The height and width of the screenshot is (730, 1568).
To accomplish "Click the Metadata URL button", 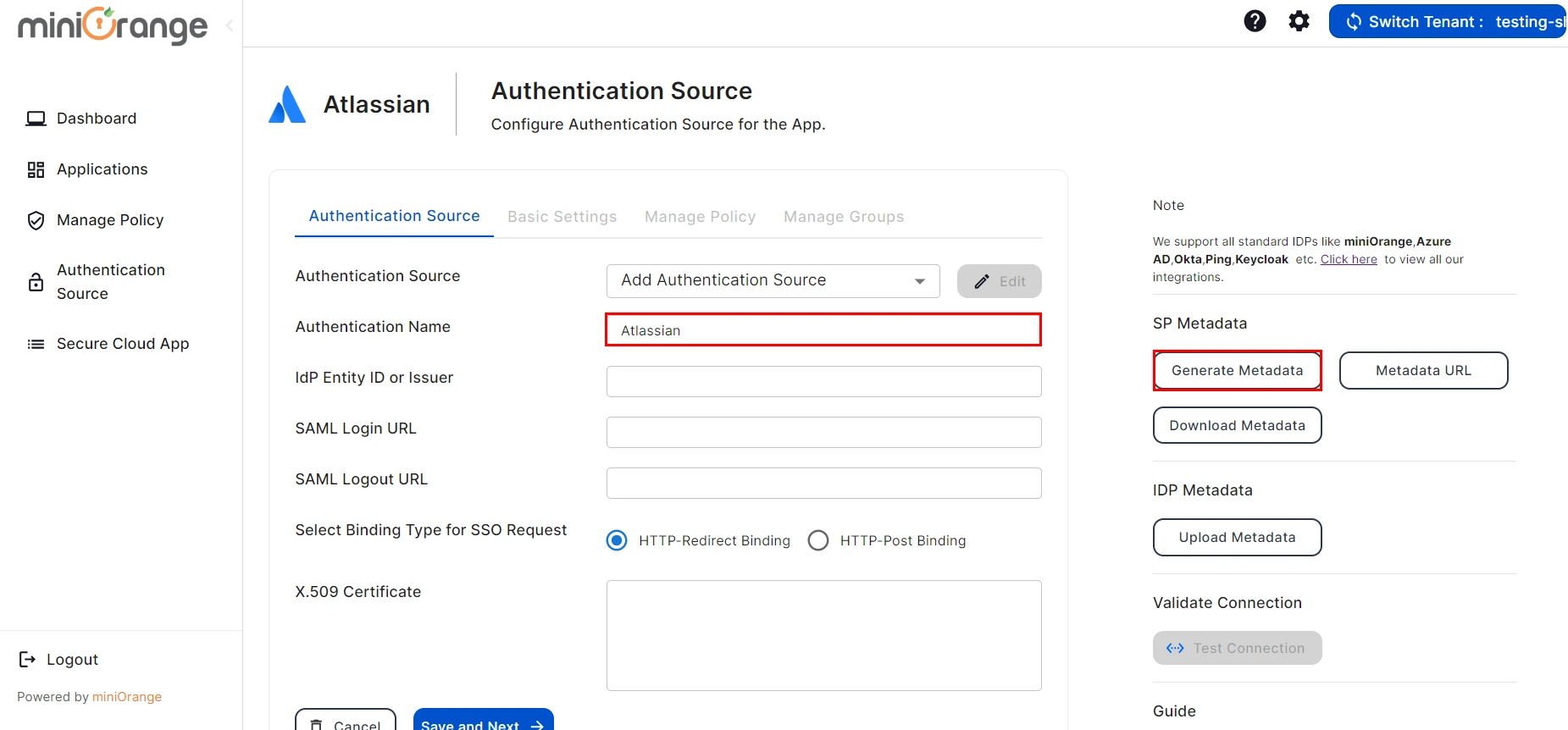I will point(1424,371).
